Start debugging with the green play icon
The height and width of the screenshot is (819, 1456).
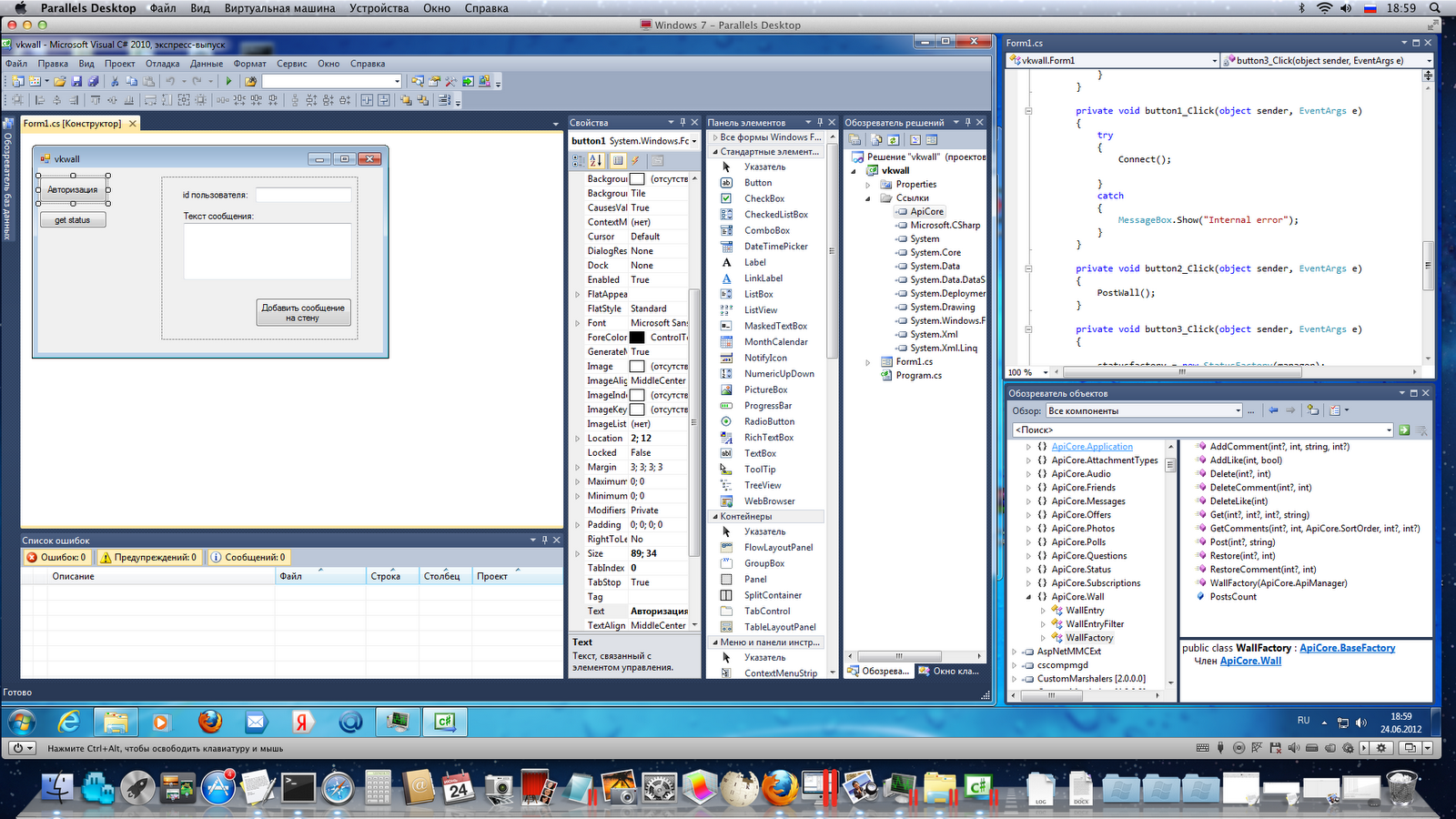pos(229,81)
